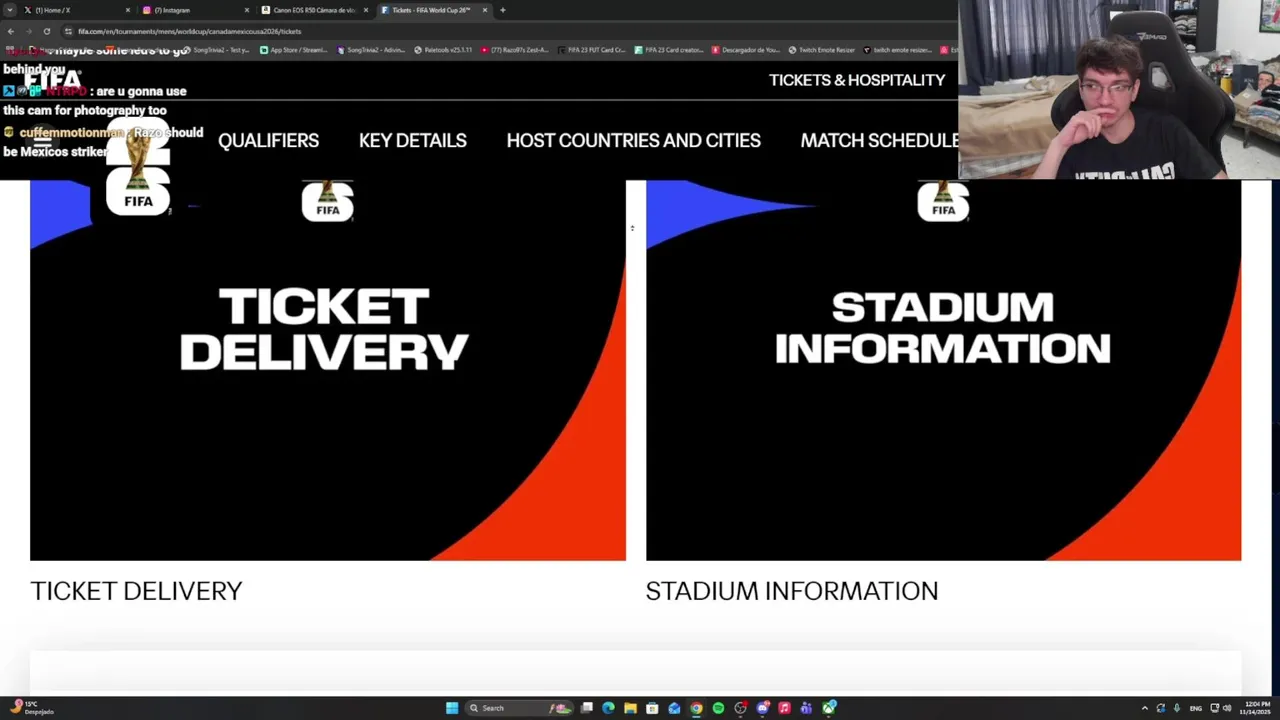This screenshot has height=720, width=1280.
Task: Open Discord from the taskbar
Action: tap(763, 708)
